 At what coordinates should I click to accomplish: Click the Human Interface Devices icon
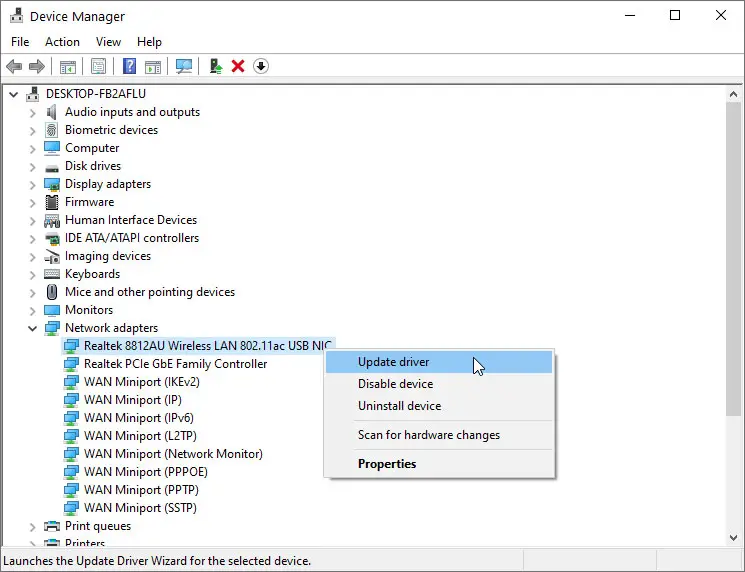pyautogui.click(x=52, y=220)
